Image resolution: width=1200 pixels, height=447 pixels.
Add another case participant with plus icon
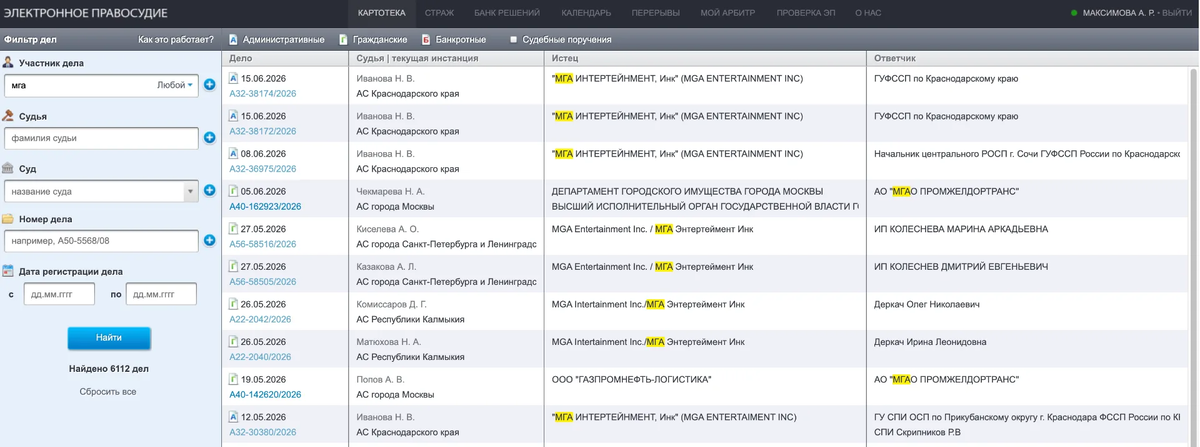click(x=210, y=85)
